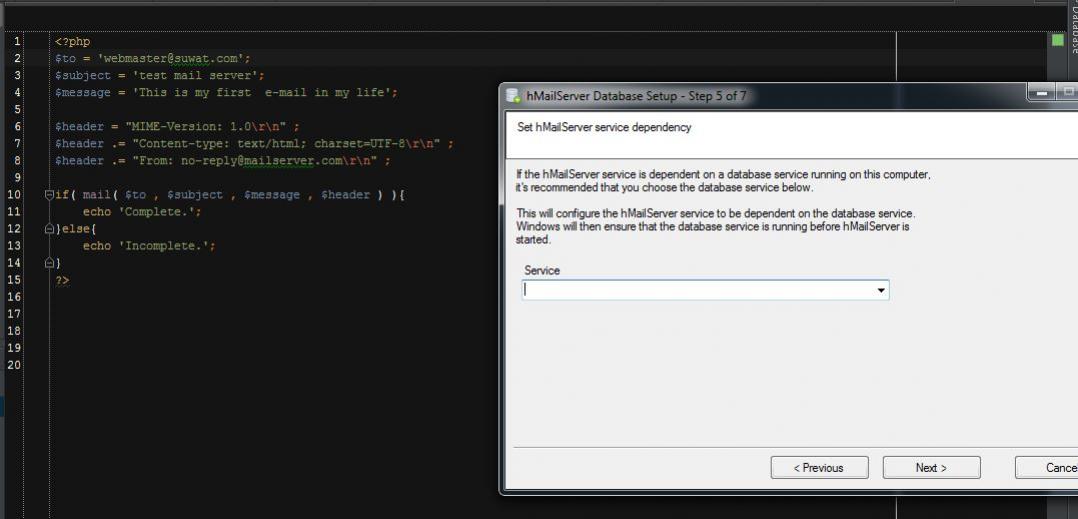This screenshot has width=1078, height=519.
Task: Click the Content-type header string on line 7
Action: pyautogui.click(x=289, y=144)
